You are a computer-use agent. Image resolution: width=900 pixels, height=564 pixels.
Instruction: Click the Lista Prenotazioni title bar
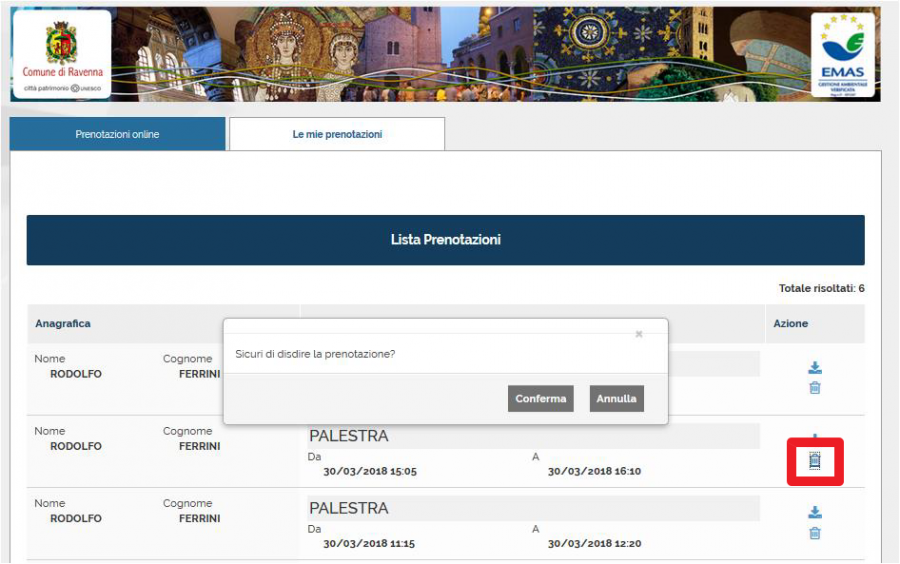445,240
